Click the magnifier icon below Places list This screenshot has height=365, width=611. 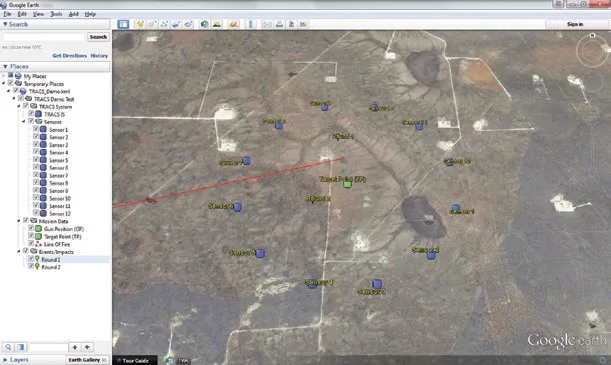8,347
